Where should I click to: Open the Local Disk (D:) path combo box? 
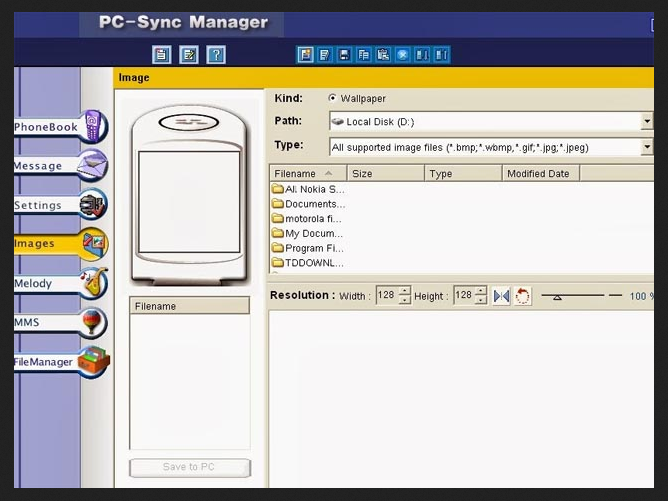coord(491,121)
